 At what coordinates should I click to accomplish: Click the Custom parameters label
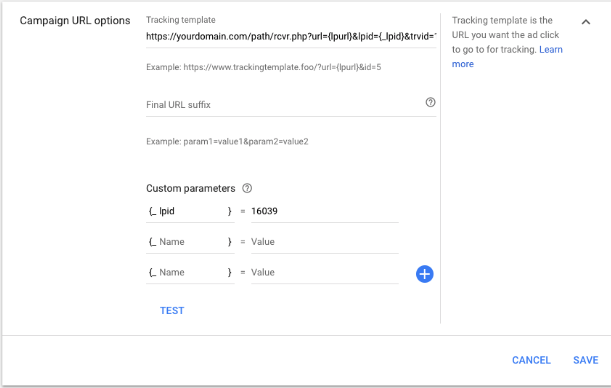pos(191,189)
